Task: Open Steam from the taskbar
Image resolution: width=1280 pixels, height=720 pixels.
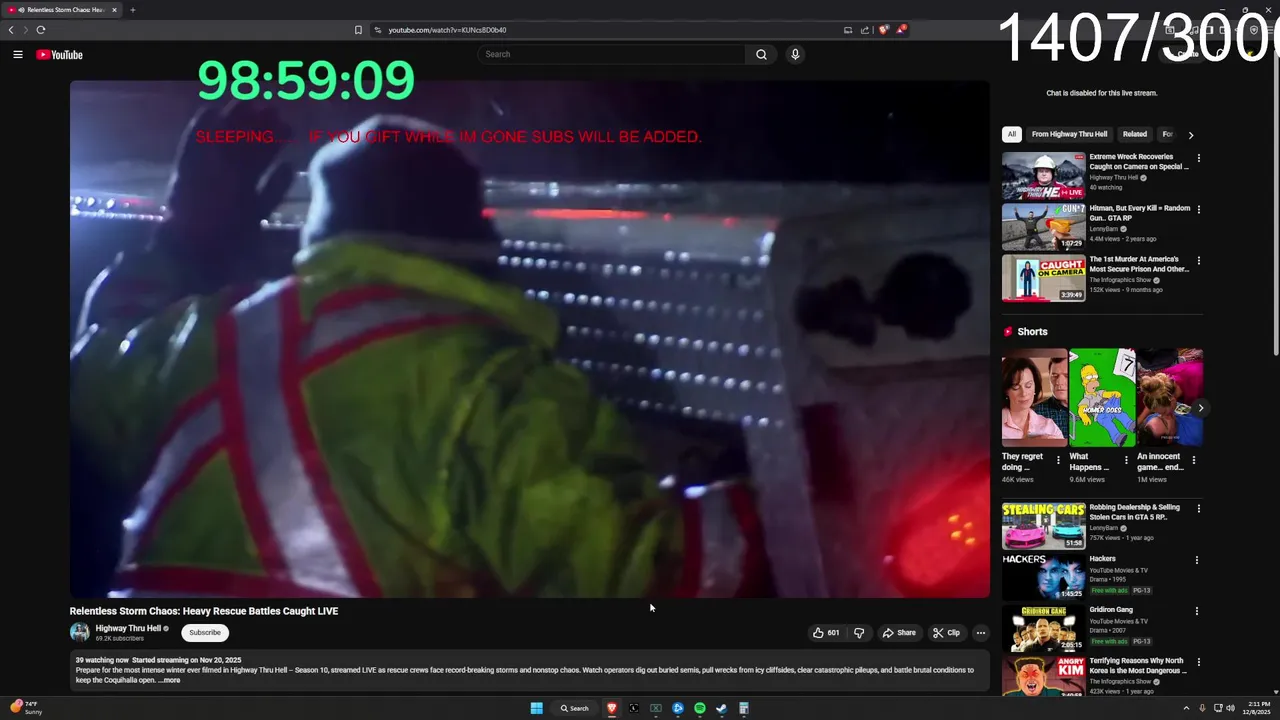Action: [722, 708]
